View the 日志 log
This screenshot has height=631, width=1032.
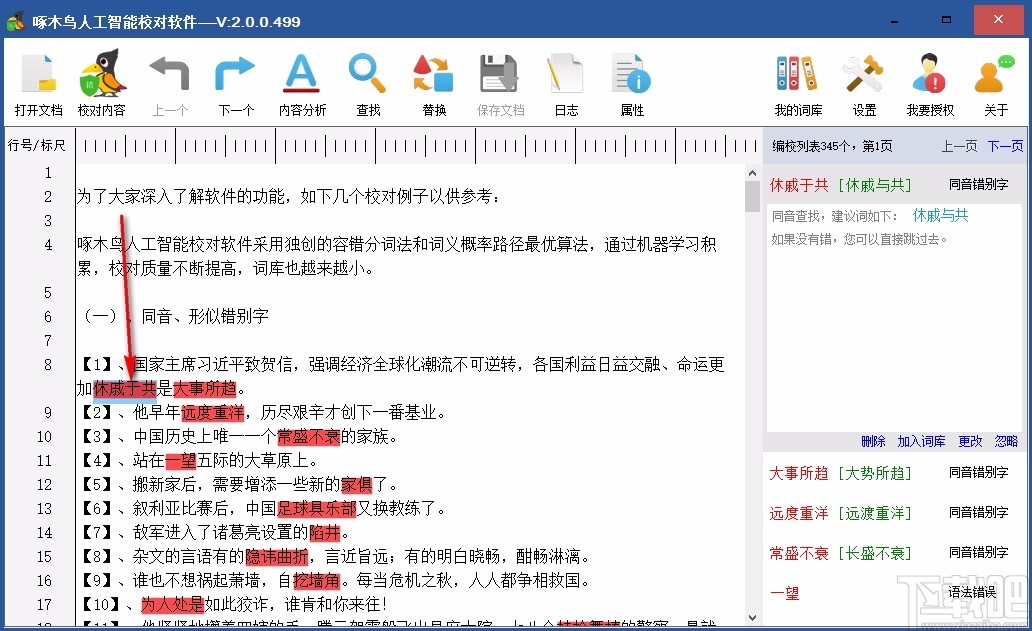tap(565, 84)
